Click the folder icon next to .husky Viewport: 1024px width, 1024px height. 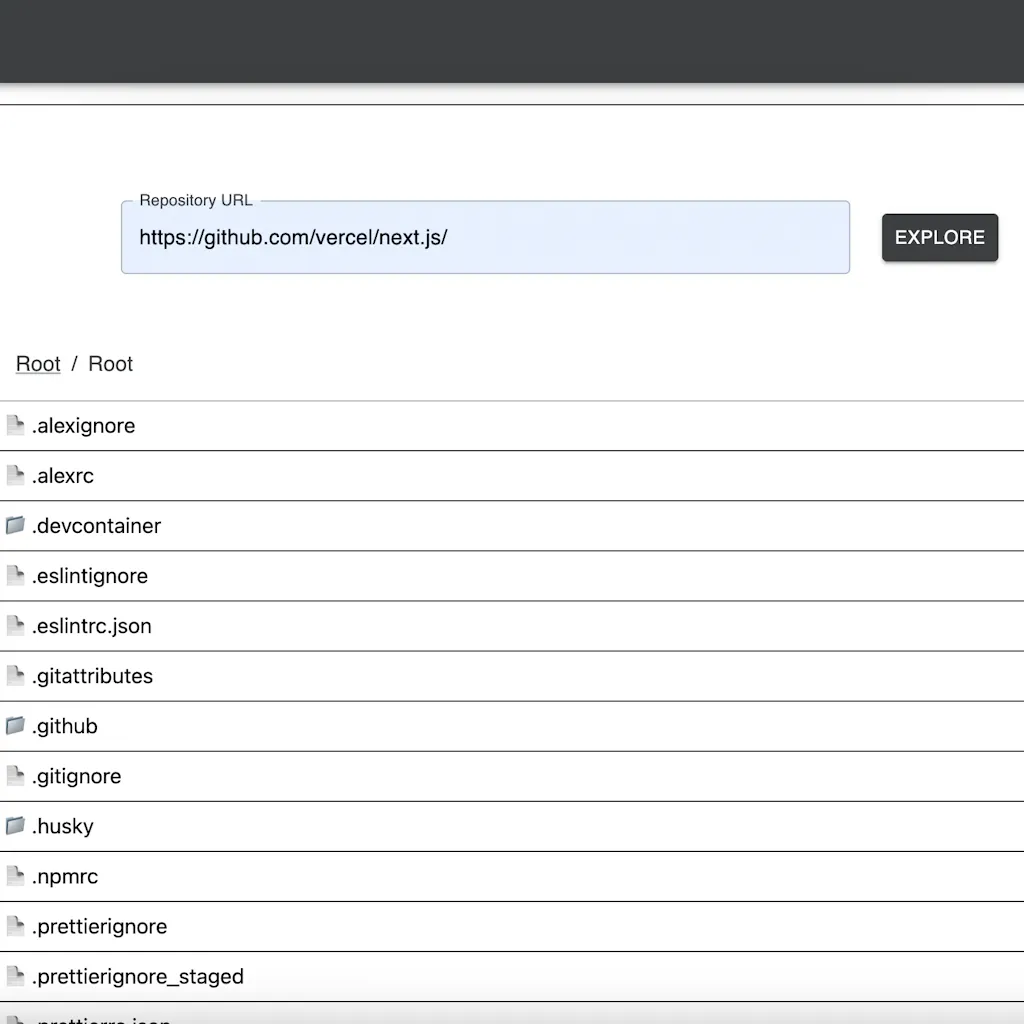tap(15, 826)
